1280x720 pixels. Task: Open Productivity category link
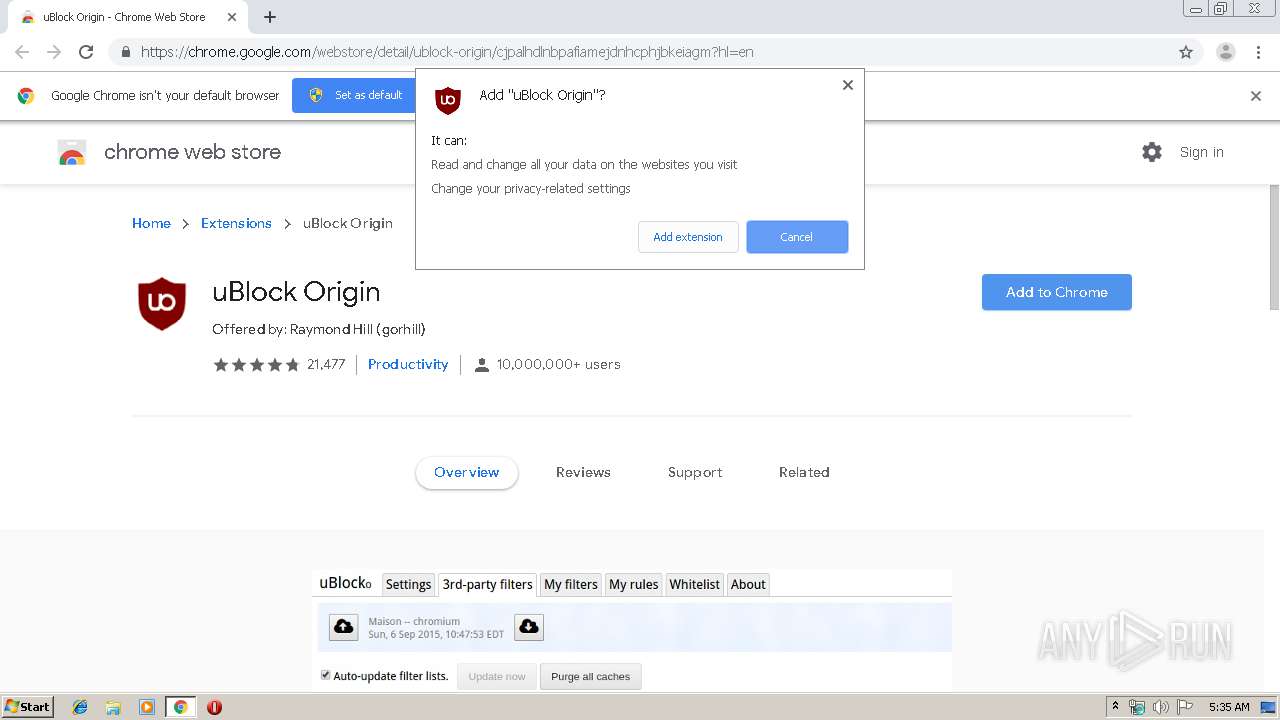click(408, 365)
